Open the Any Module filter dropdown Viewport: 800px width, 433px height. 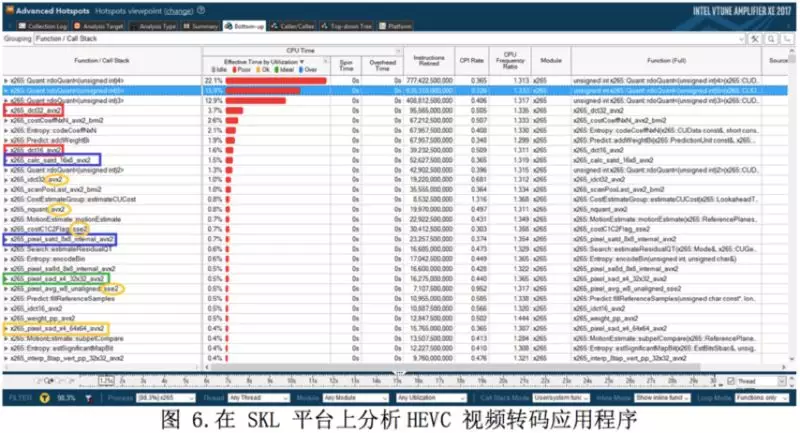(x=355, y=398)
